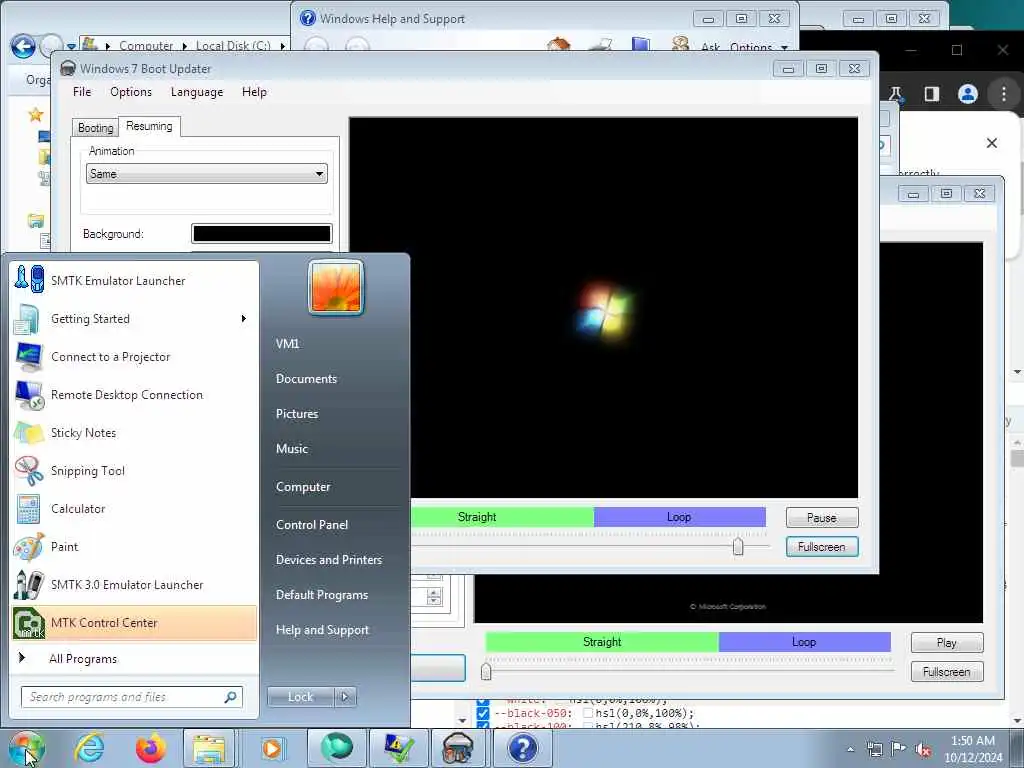Click the network tray icon

tap(874, 749)
